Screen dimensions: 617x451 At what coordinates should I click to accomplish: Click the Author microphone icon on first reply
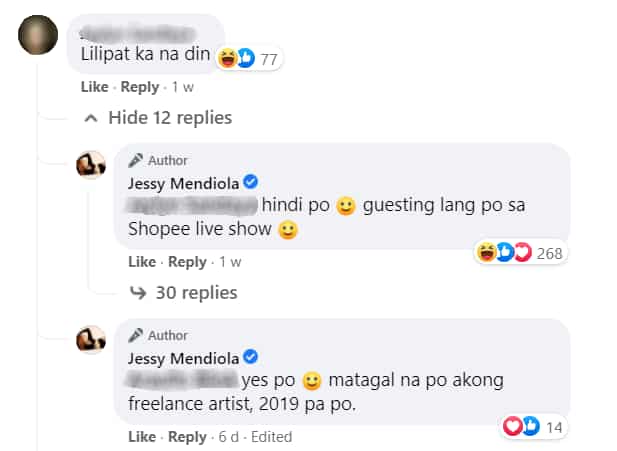tap(135, 160)
